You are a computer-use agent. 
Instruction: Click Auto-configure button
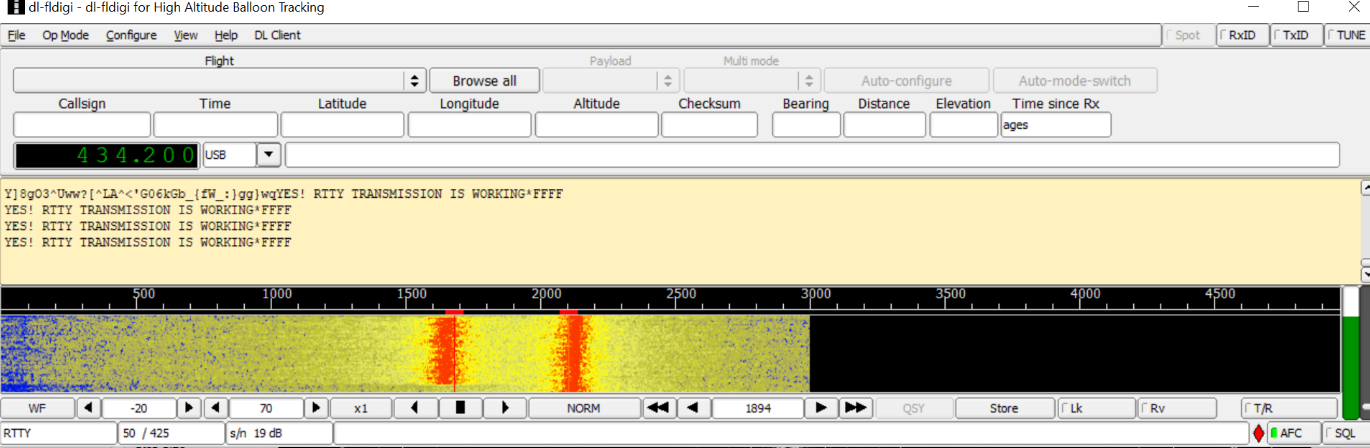pyautogui.click(x=907, y=81)
